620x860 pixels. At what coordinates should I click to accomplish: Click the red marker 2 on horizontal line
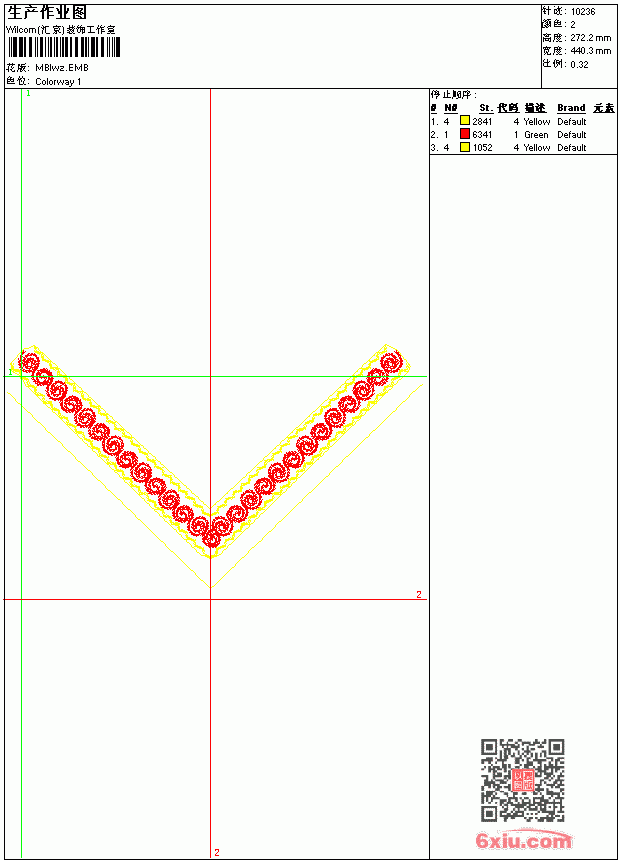pyautogui.click(x=419, y=594)
